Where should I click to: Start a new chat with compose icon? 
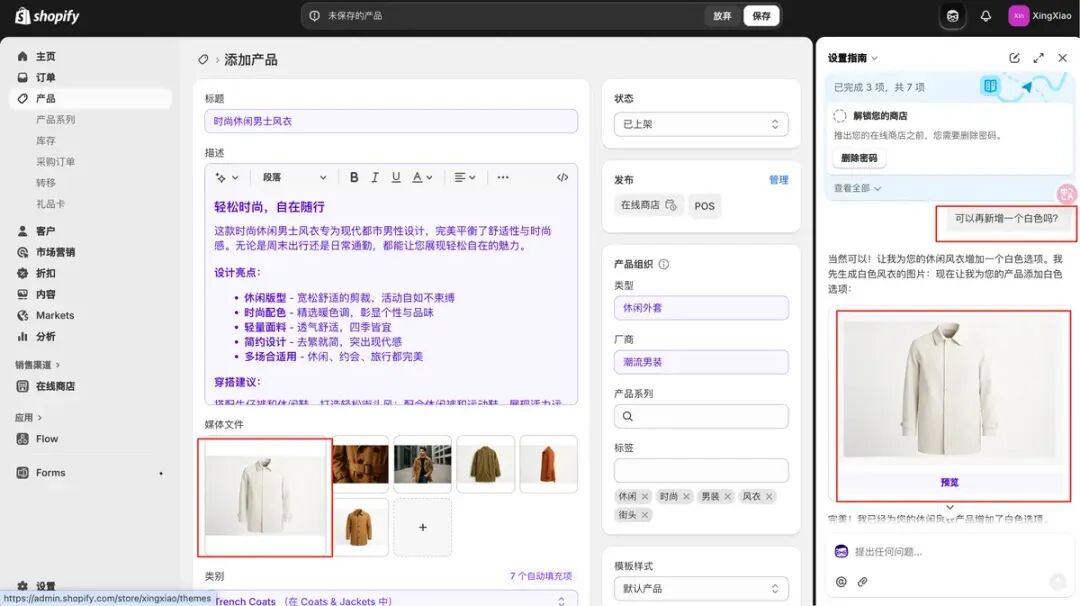(1014, 58)
